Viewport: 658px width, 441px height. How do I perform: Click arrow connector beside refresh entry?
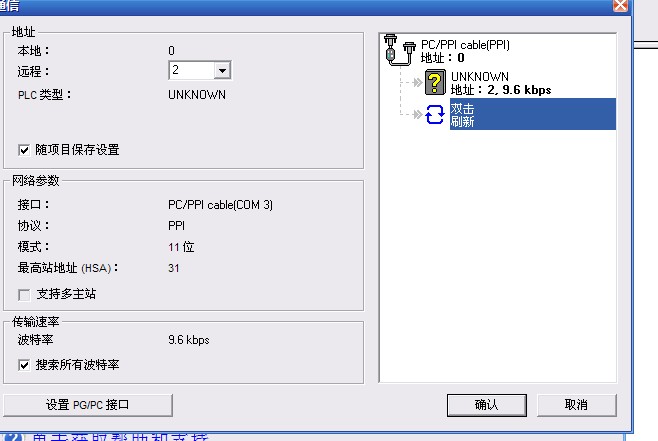417,114
